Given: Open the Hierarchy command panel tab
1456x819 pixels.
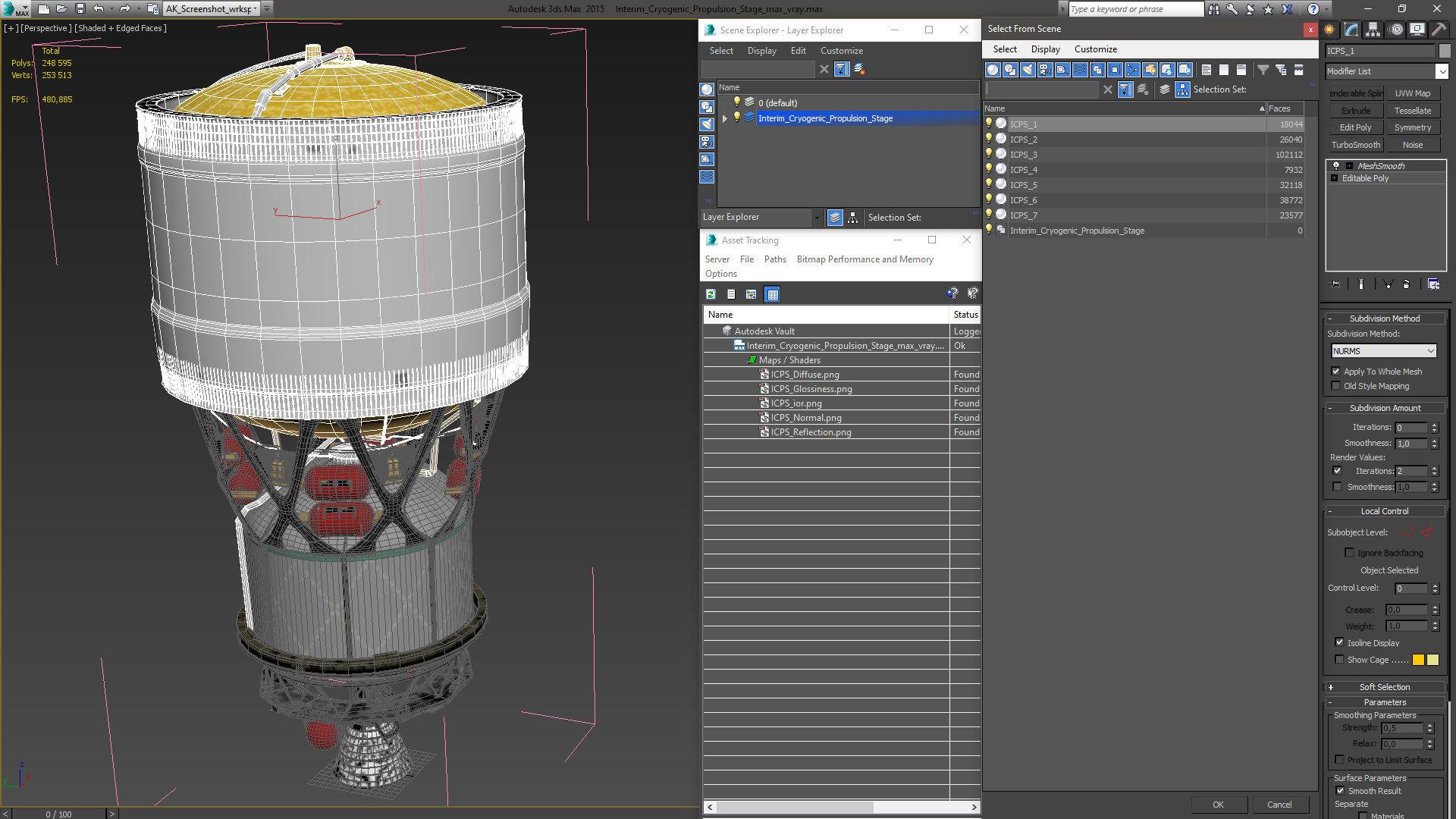Looking at the screenshot, I should 1373,30.
